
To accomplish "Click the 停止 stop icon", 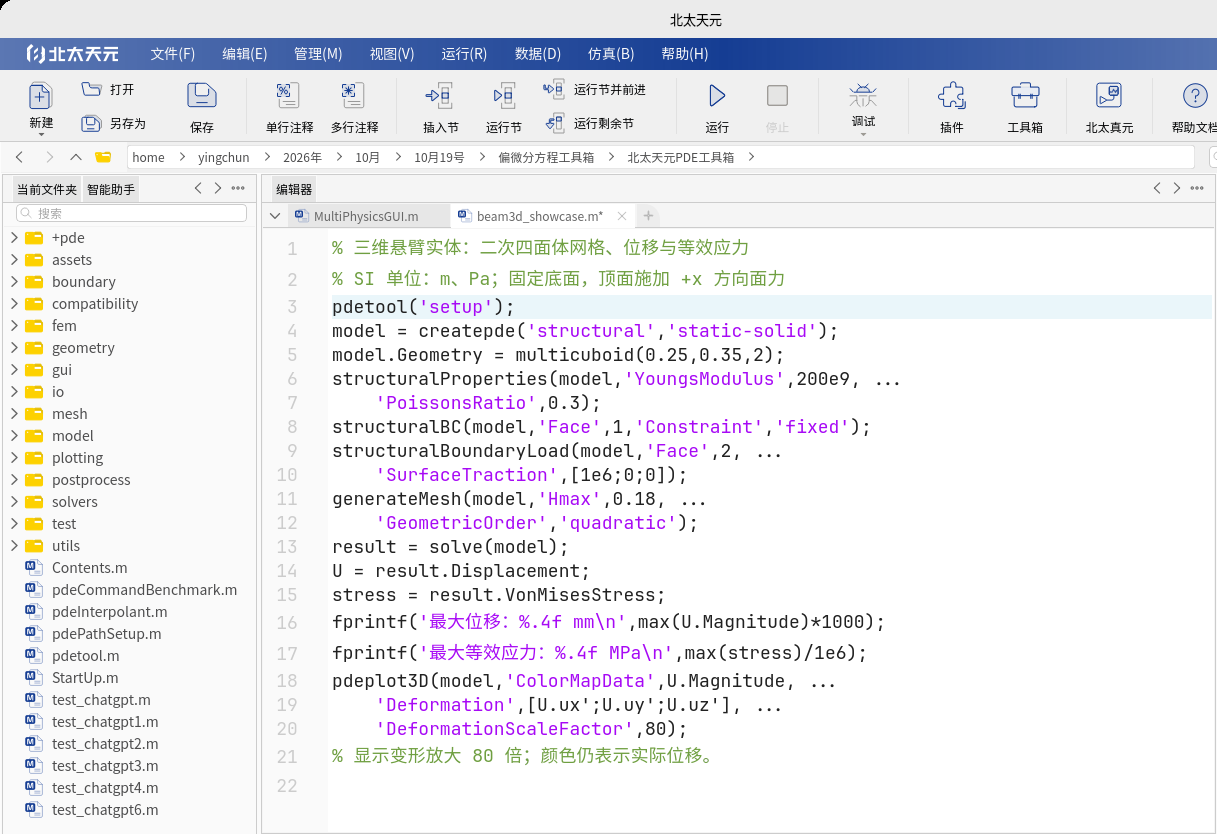I will (777, 96).
